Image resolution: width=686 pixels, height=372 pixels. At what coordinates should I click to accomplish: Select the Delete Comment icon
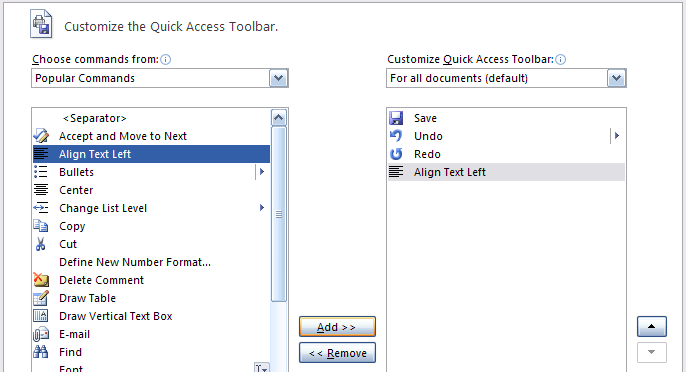[x=41, y=280]
